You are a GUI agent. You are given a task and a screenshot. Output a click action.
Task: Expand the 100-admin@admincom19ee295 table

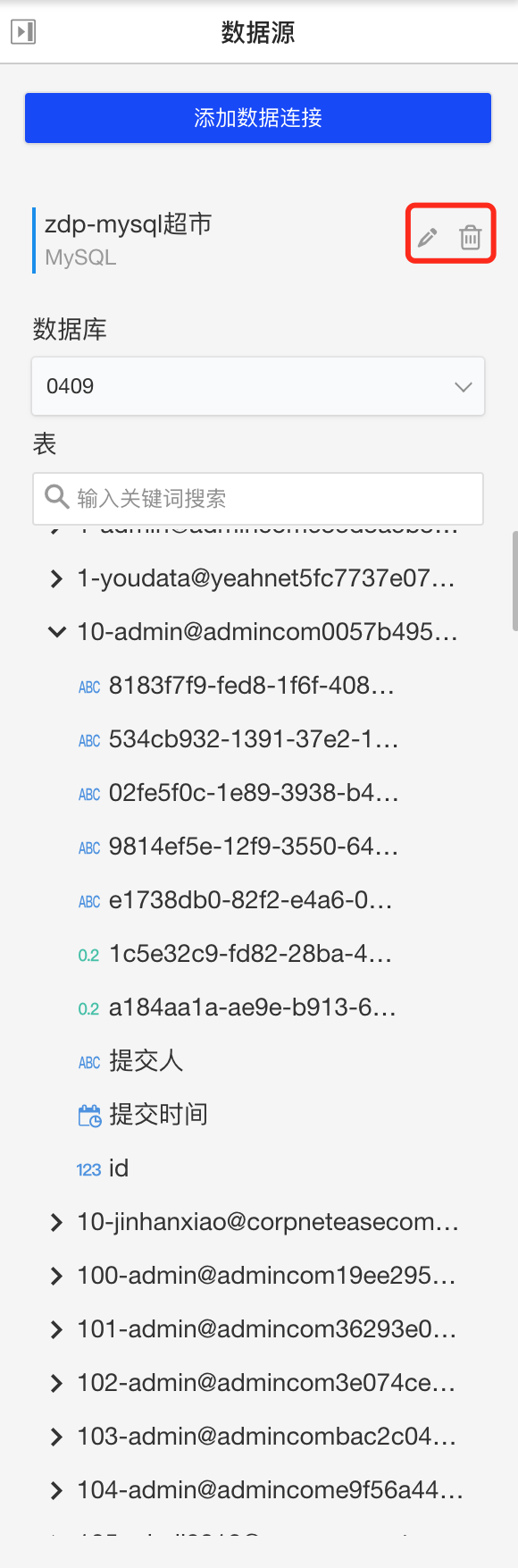point(56,1276)
